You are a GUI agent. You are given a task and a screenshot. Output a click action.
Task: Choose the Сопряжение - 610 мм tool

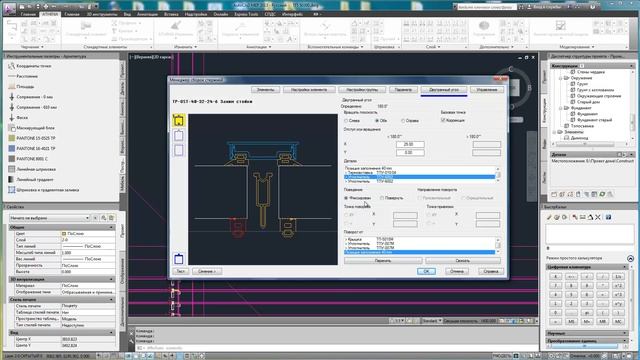point(32,107)
